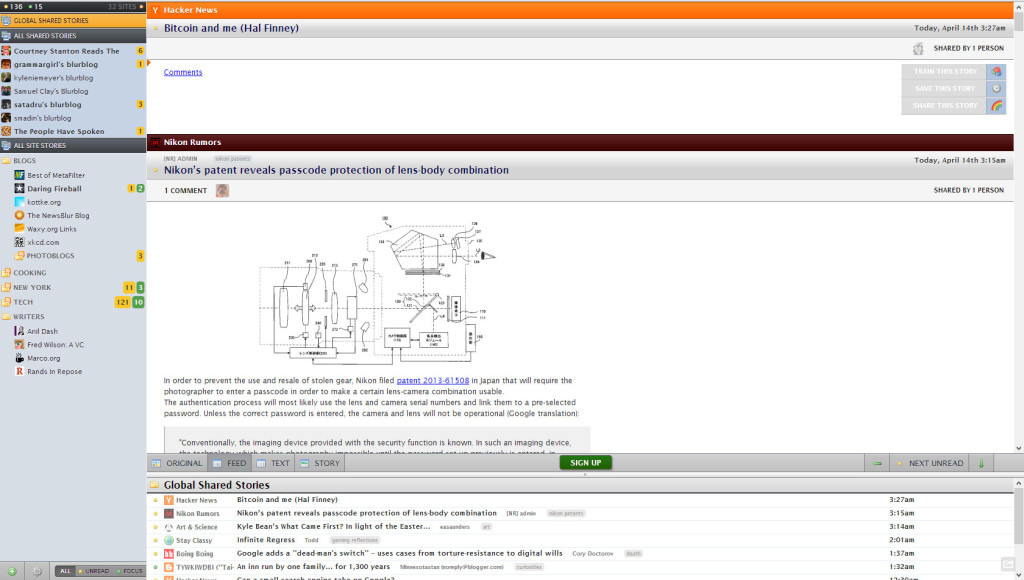The width and height of the screenshot is (1024, 580).
Task: Click the green Sign Up button
Action: pos(585,462)
